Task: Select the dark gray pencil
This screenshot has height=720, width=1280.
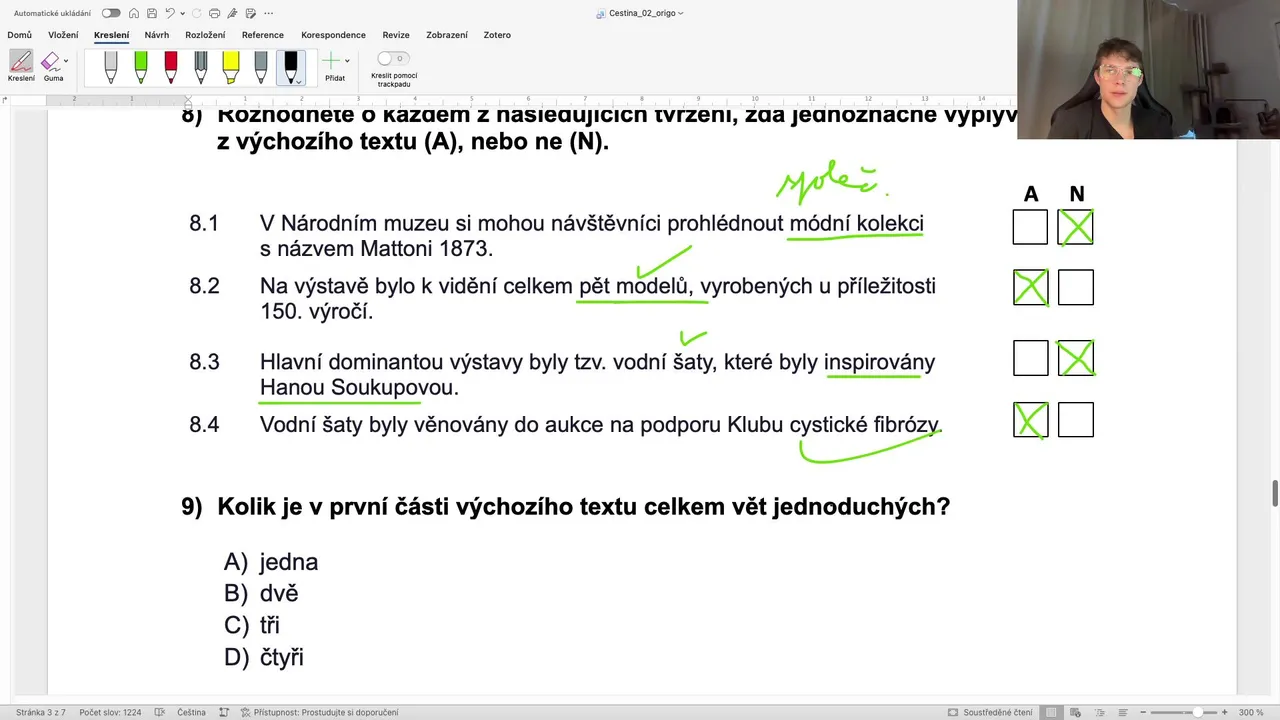Action: [201, 68]
